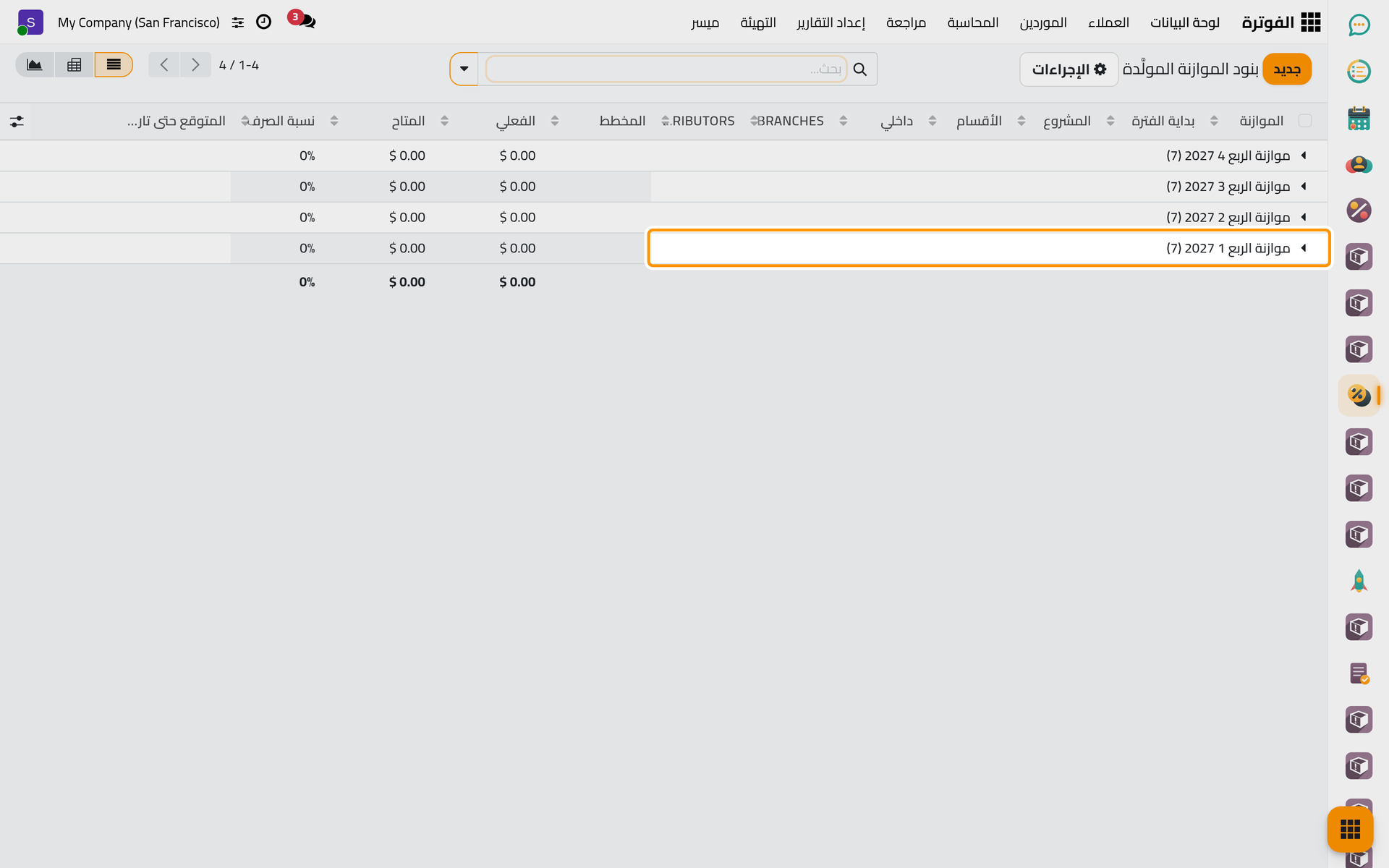Viewport: 1389px width, 868px height.
Task: Open لوحة البيانات menu
Action: pos(1185,22)
